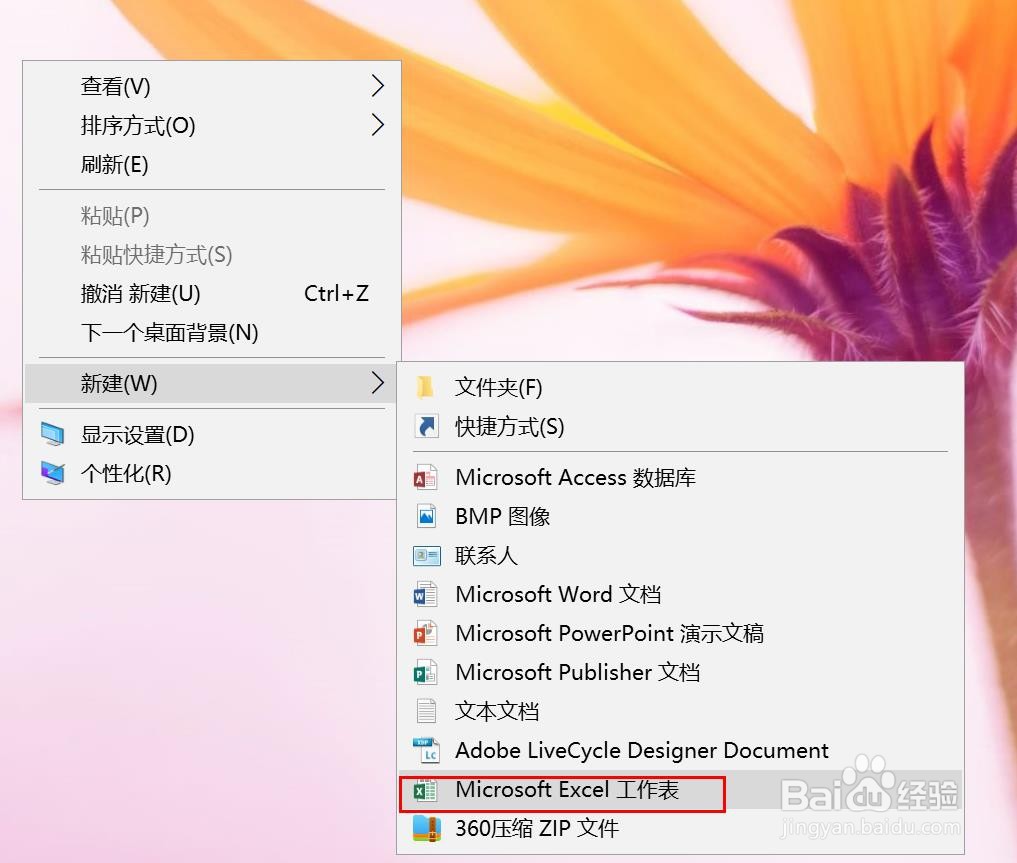Click the personalization icon beside 个性化(R)
The width and height of the screenshot is (1017, 863).
click(53, 473)
